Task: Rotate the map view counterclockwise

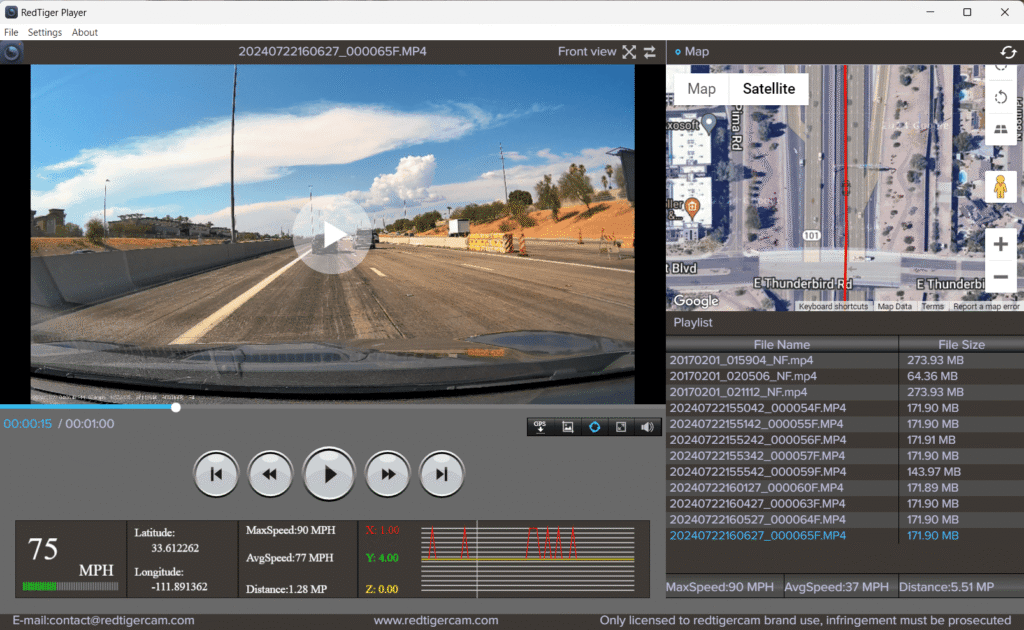Action: click(1002, 98)
